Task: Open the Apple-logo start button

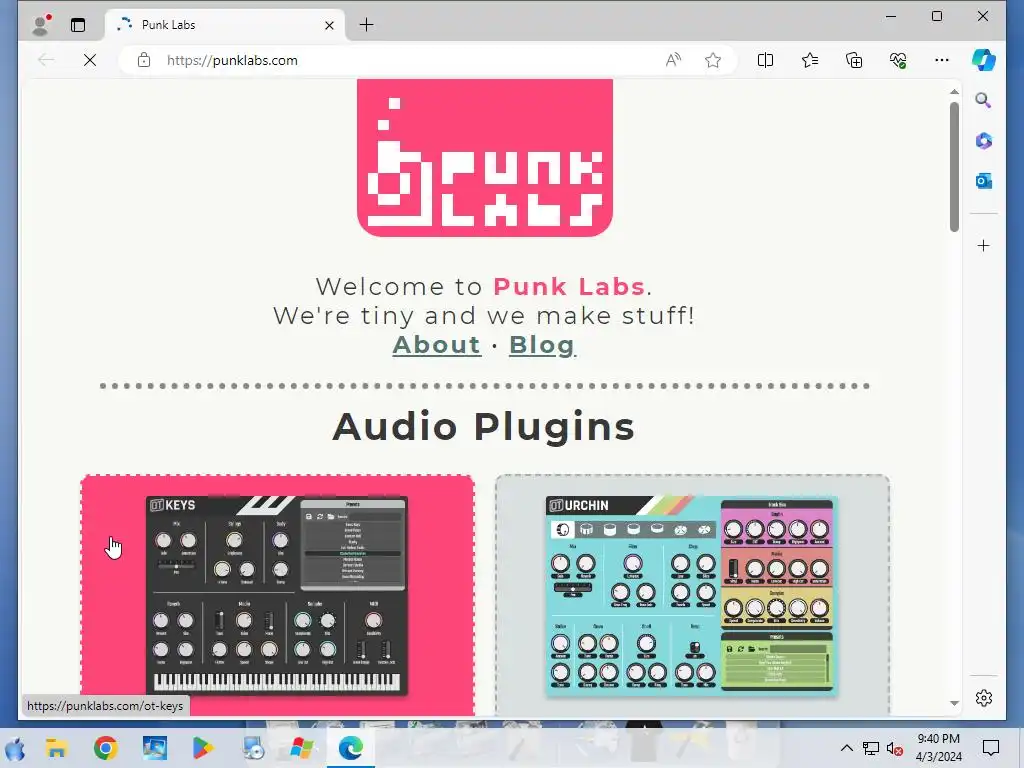Action: (15, 748)
